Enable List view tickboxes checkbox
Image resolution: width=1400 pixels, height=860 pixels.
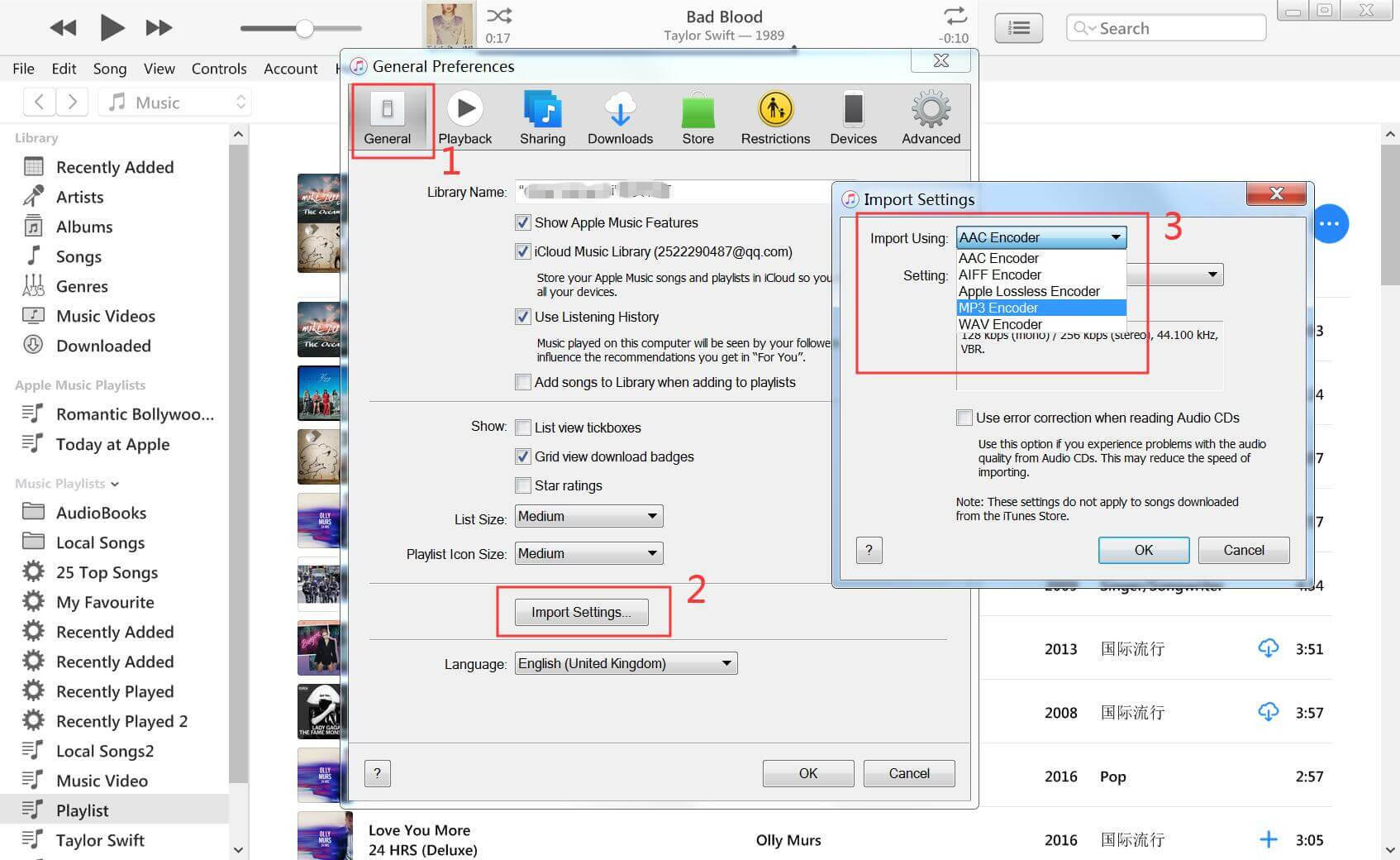(522, 428)
